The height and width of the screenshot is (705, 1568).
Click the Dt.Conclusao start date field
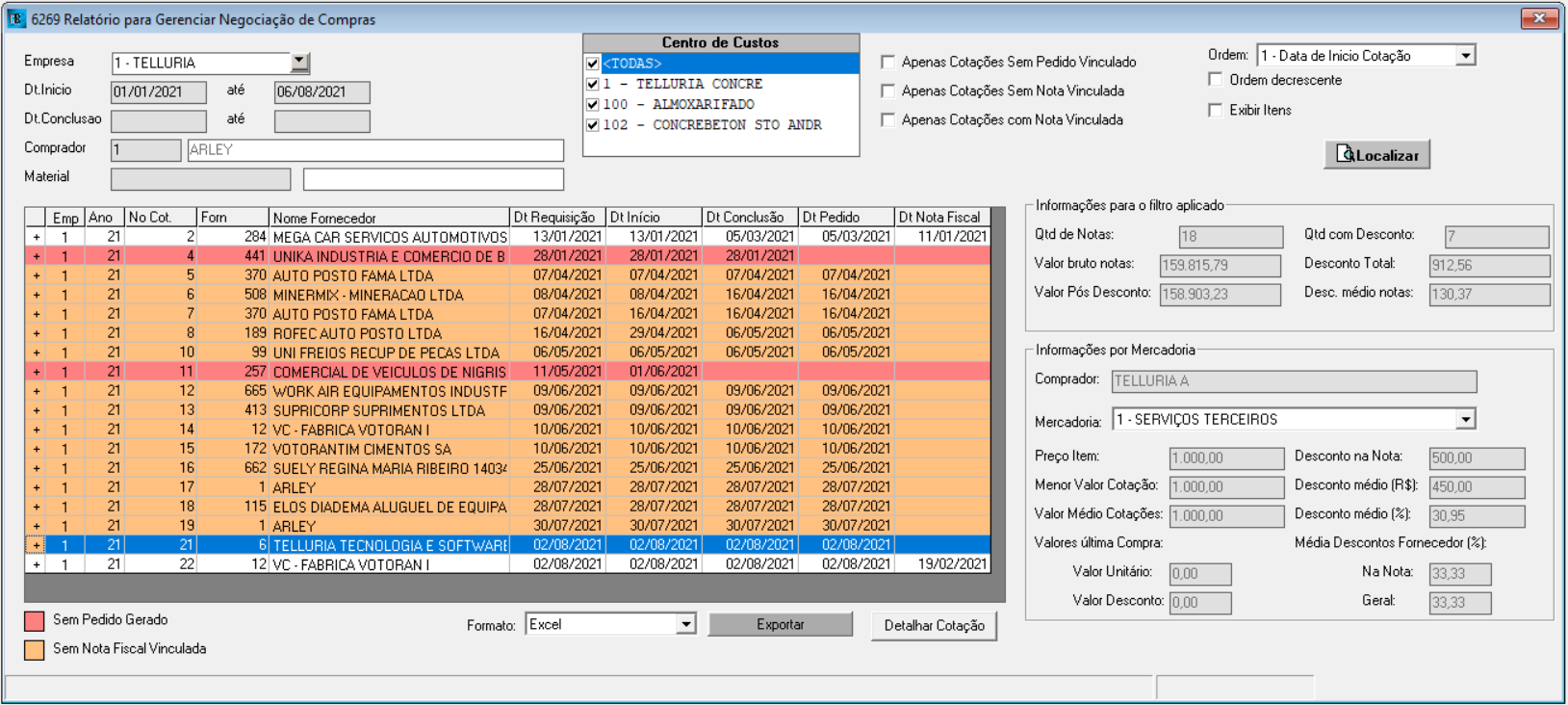point(158,121)
